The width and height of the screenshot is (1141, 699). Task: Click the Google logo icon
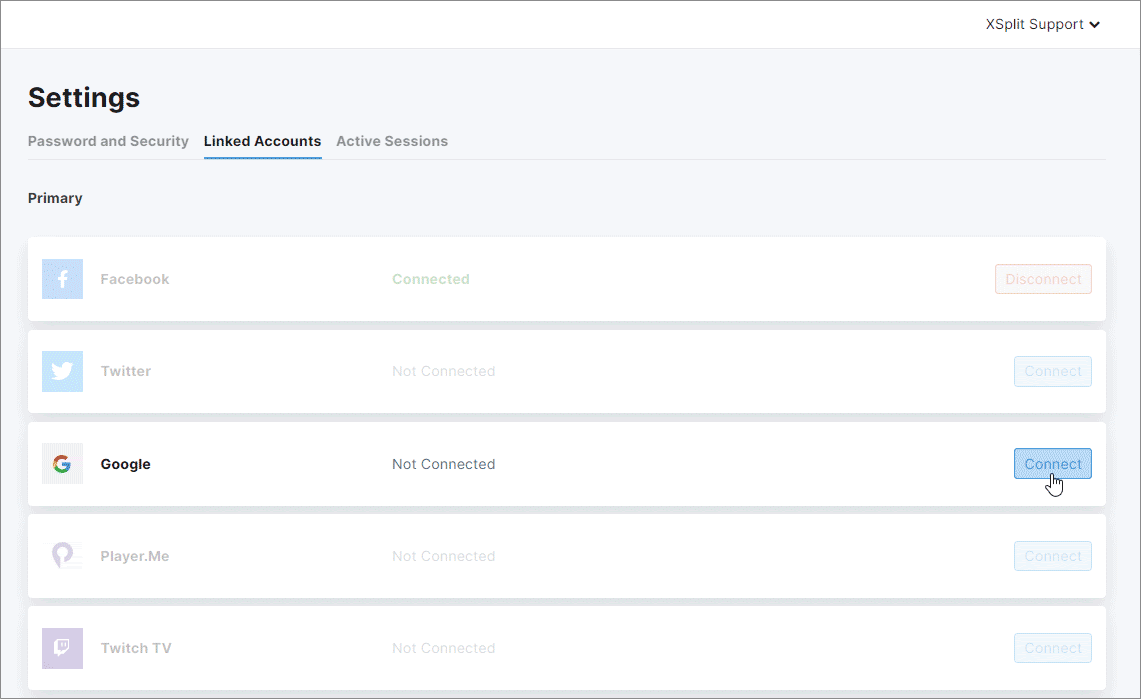(62, 463)
